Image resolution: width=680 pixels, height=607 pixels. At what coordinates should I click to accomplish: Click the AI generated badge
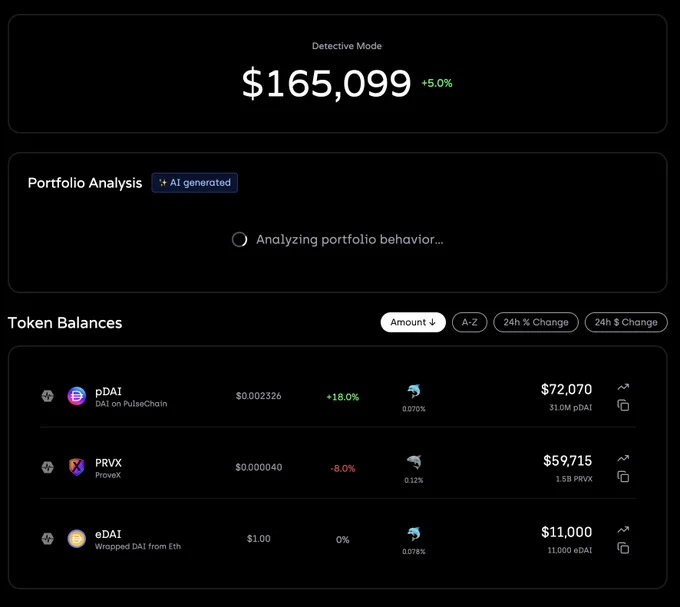coord(194,183)
